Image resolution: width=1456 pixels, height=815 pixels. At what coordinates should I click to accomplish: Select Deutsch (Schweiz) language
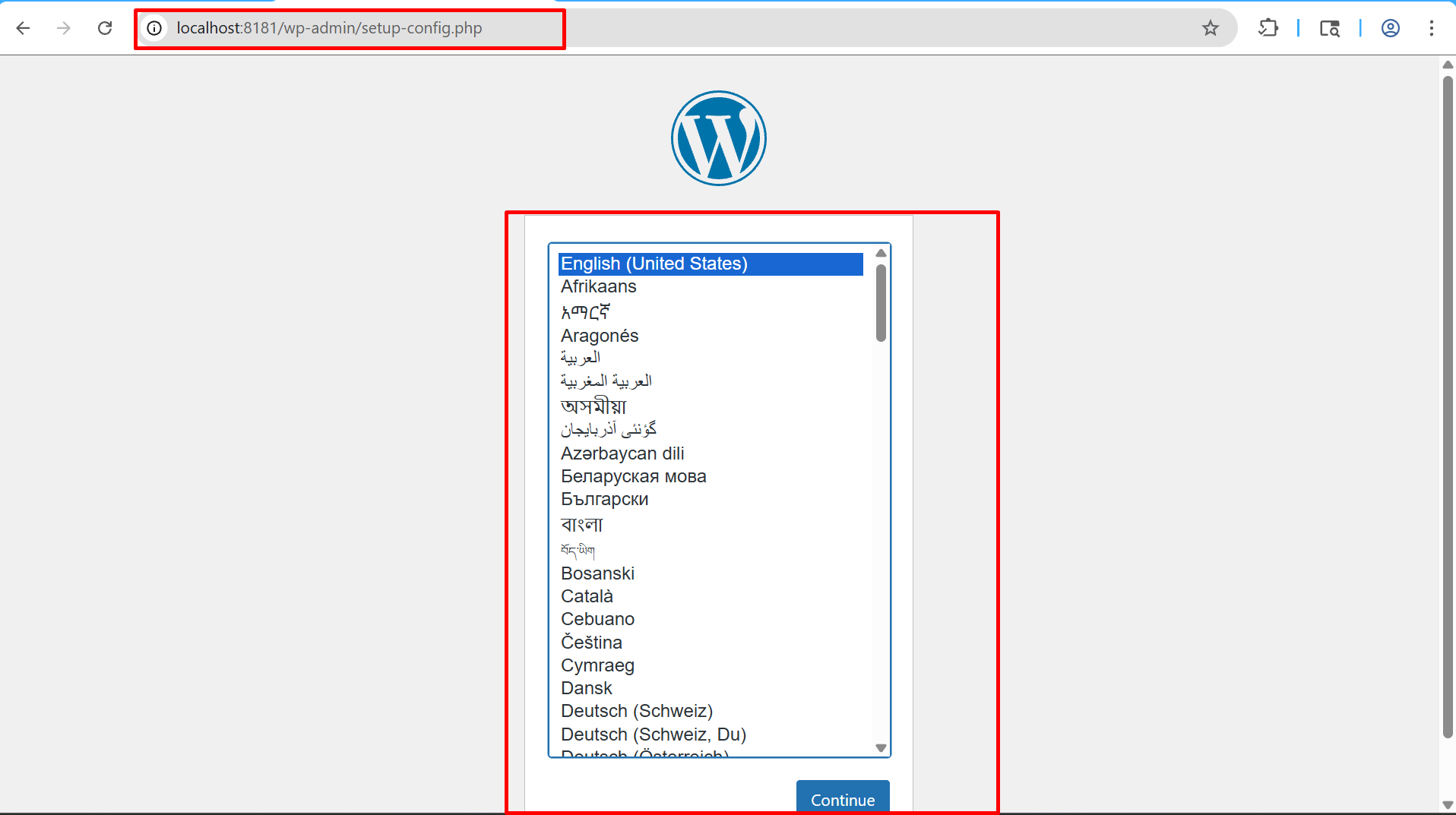point(711,711)
